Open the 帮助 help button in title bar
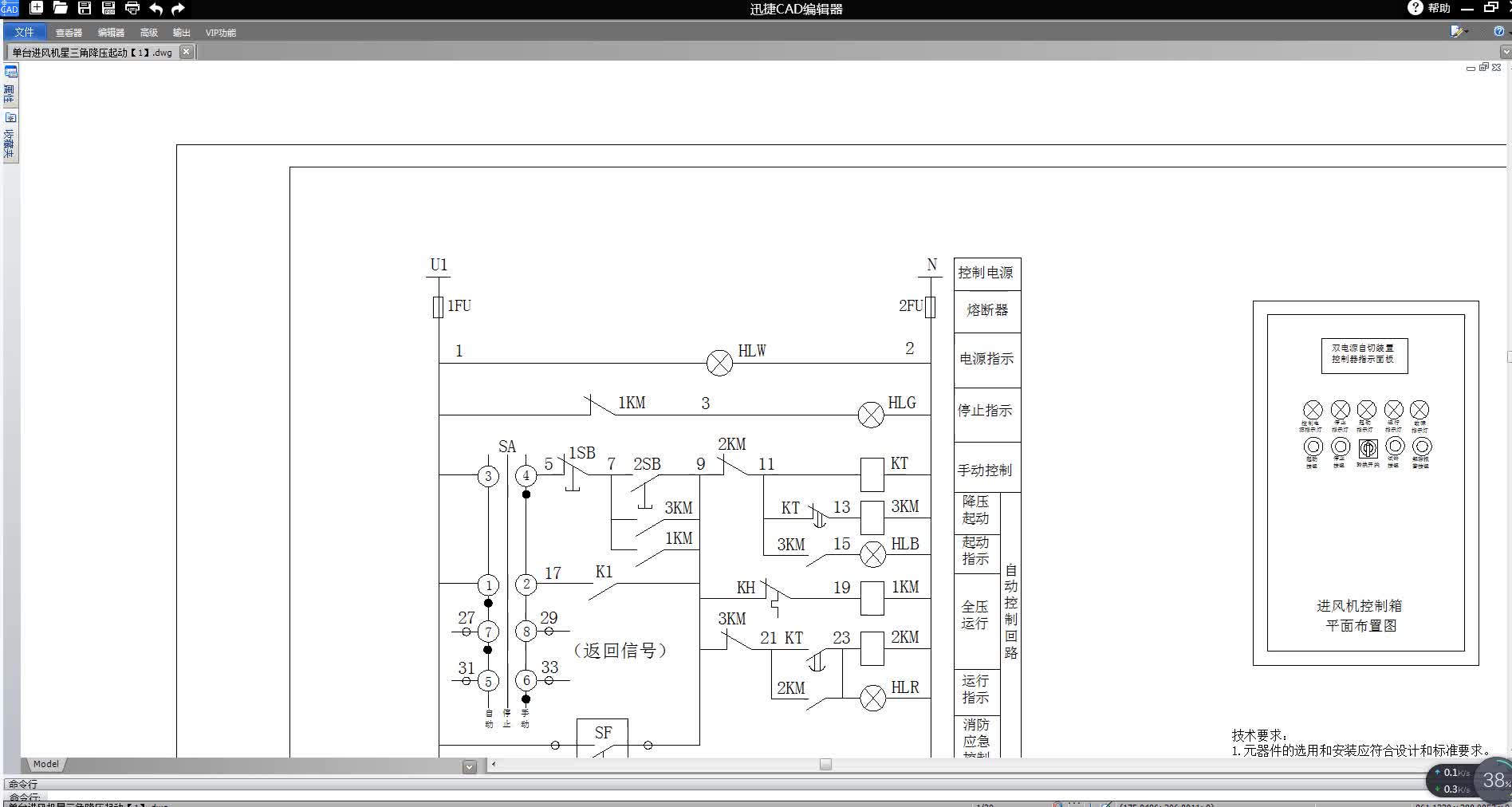Screen dimensions: 1512x807 coord(1430,8)
